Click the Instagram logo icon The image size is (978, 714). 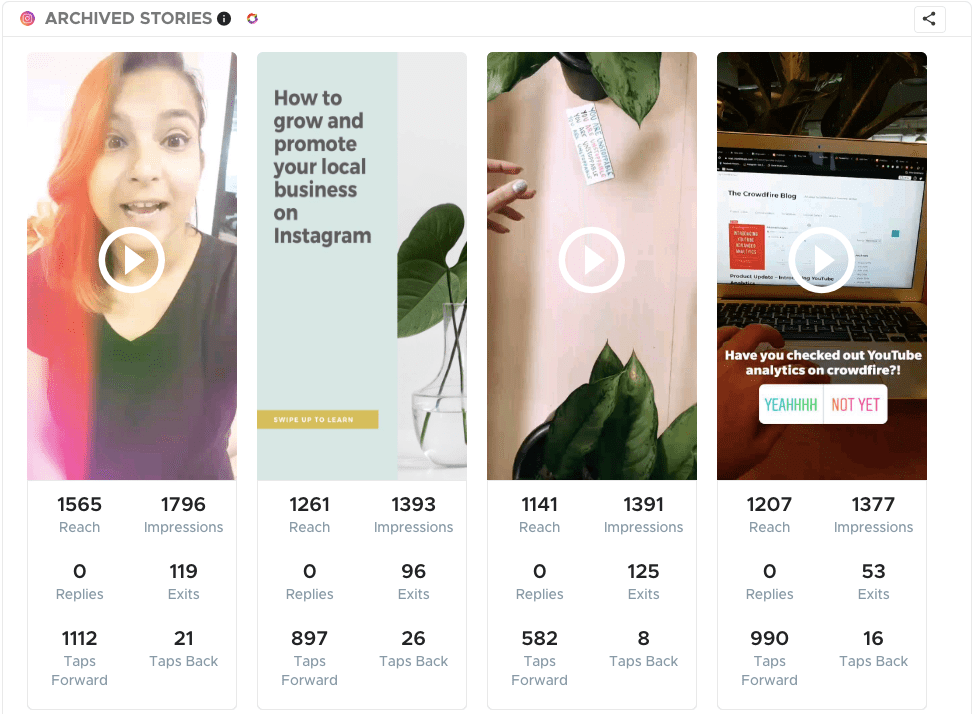(x=28, y=19)
